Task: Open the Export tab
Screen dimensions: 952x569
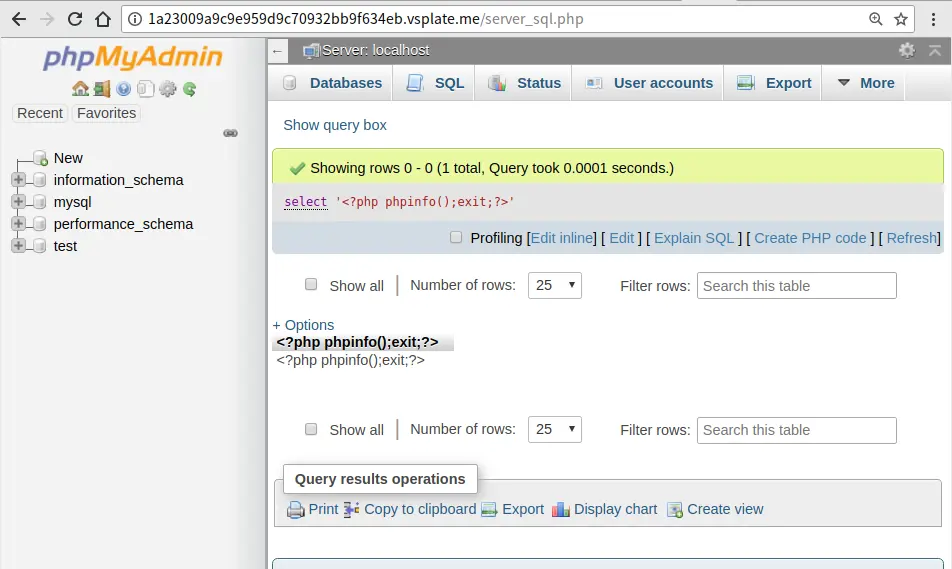Action: pyautogui.click(x=773, y=83)
